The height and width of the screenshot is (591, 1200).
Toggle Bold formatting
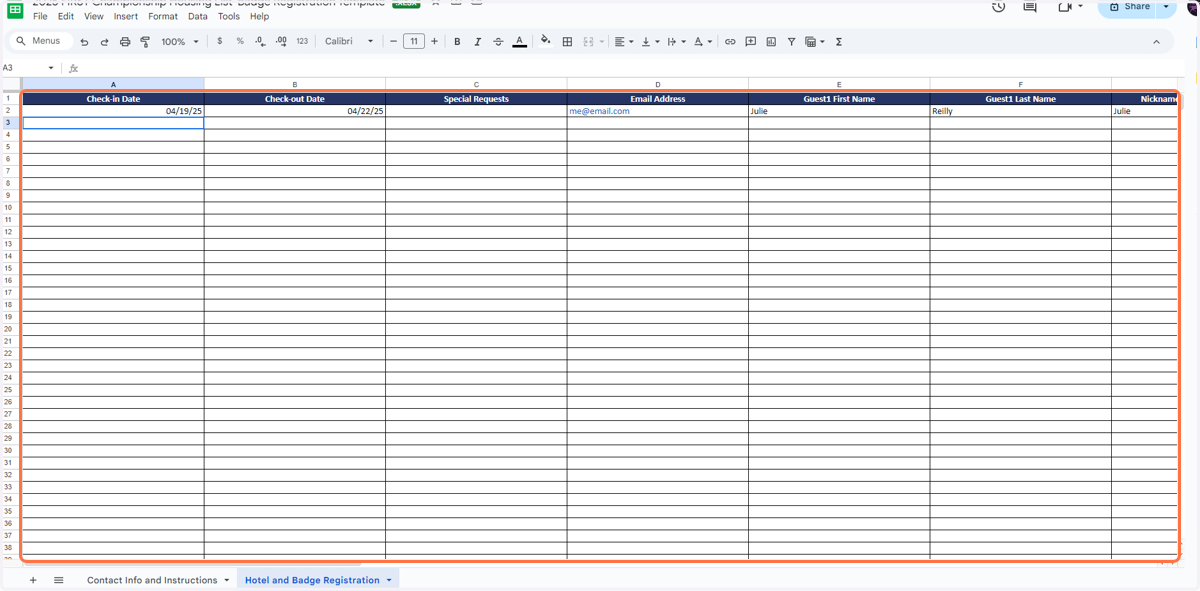(457, 41)
